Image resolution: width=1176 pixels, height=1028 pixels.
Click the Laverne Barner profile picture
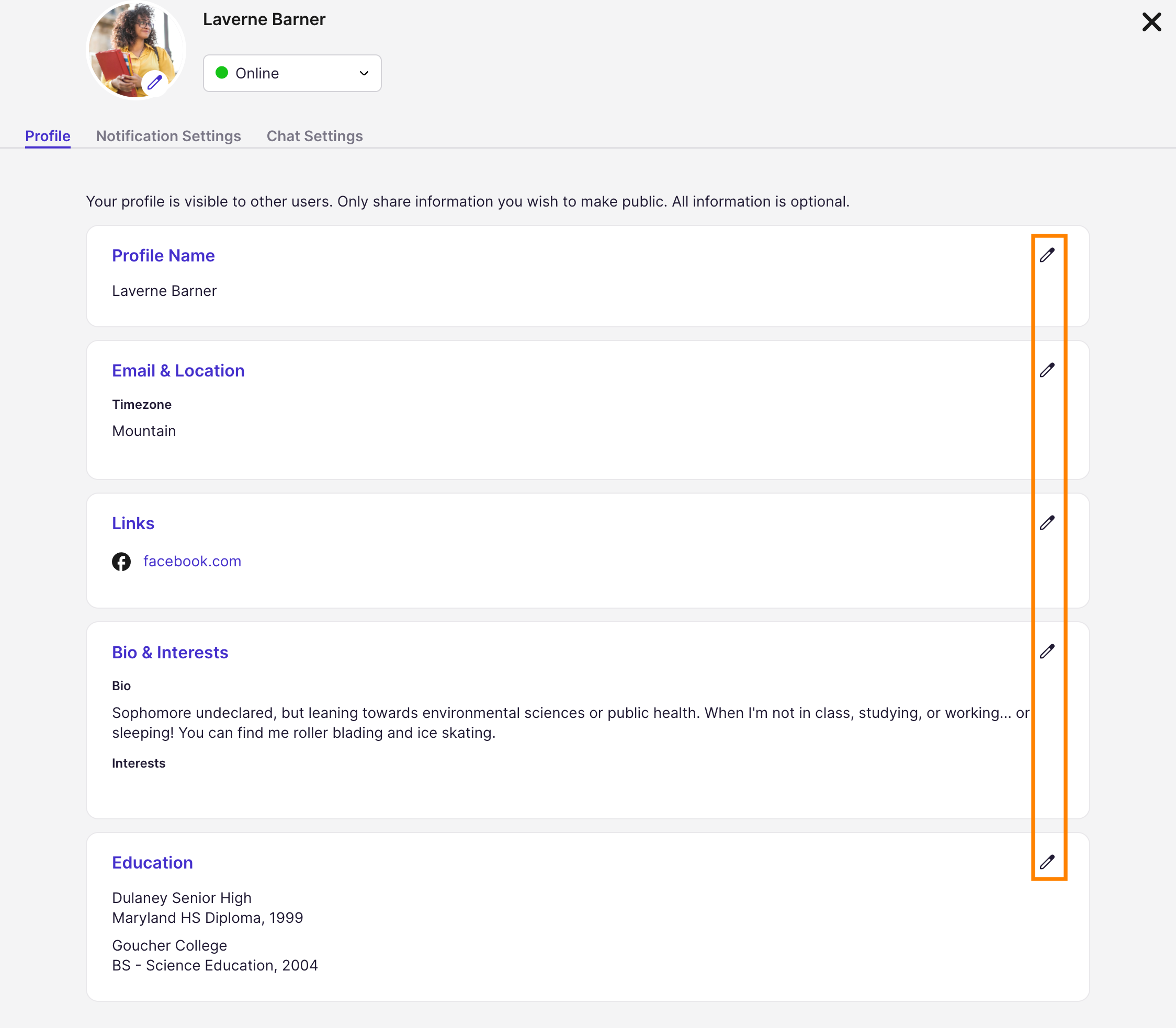pos(129,46)
